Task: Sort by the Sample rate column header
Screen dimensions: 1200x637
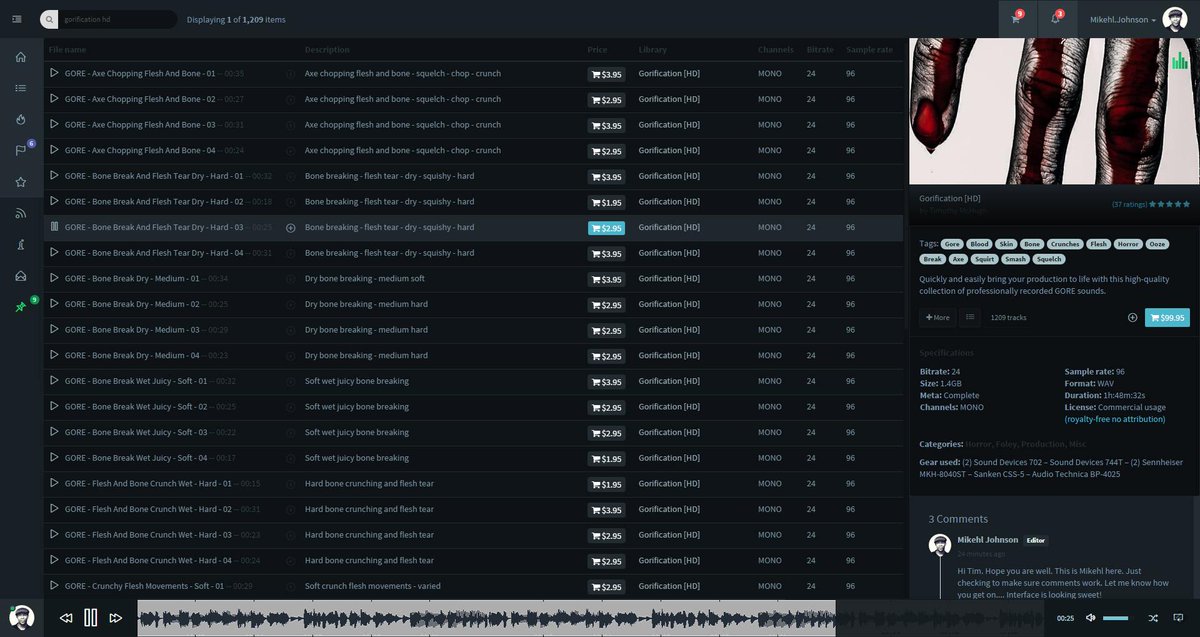Action: (869, 49)
